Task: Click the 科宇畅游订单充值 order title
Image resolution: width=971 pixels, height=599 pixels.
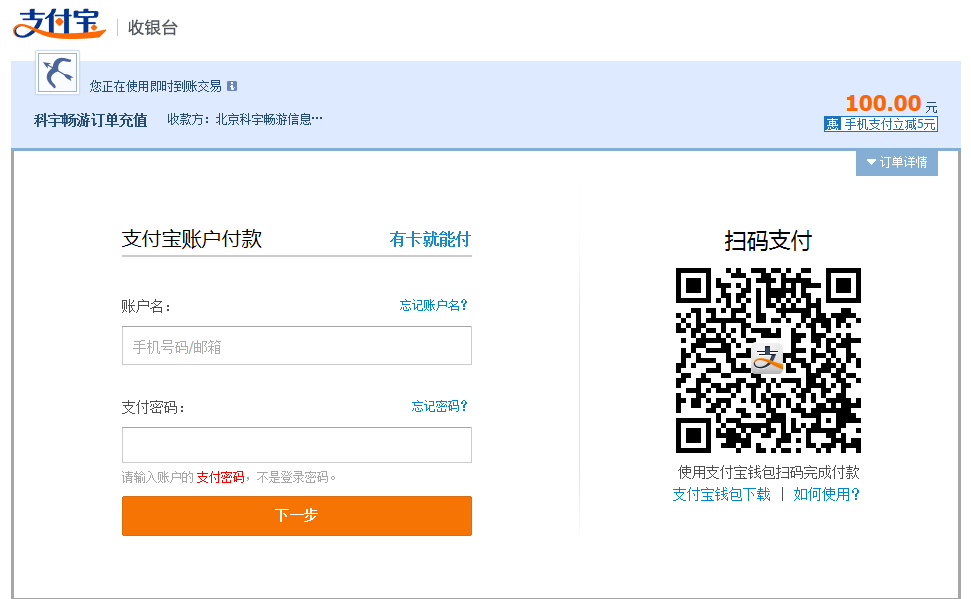Action: [90, 120]
